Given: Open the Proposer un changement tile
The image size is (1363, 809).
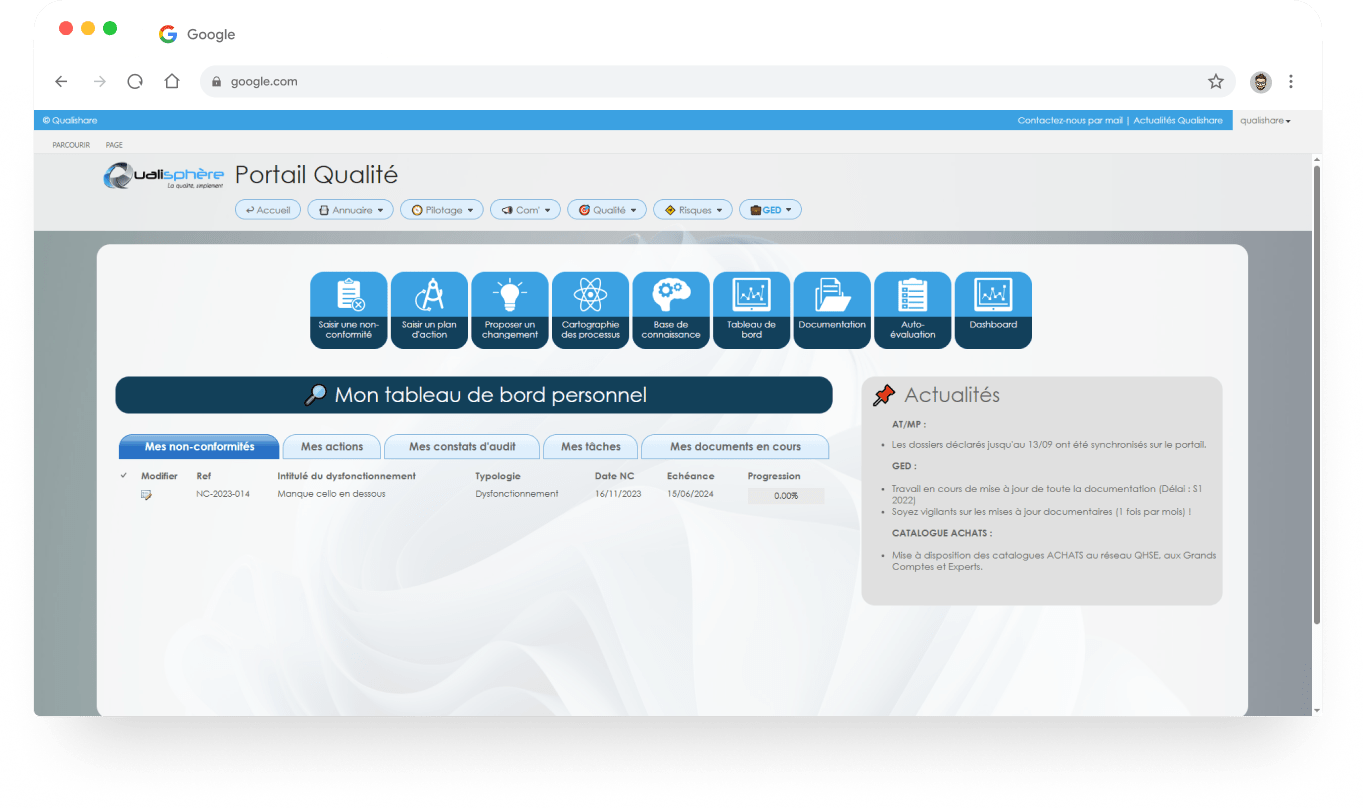Looking at the screenshot, I should (x=510, y=310).
